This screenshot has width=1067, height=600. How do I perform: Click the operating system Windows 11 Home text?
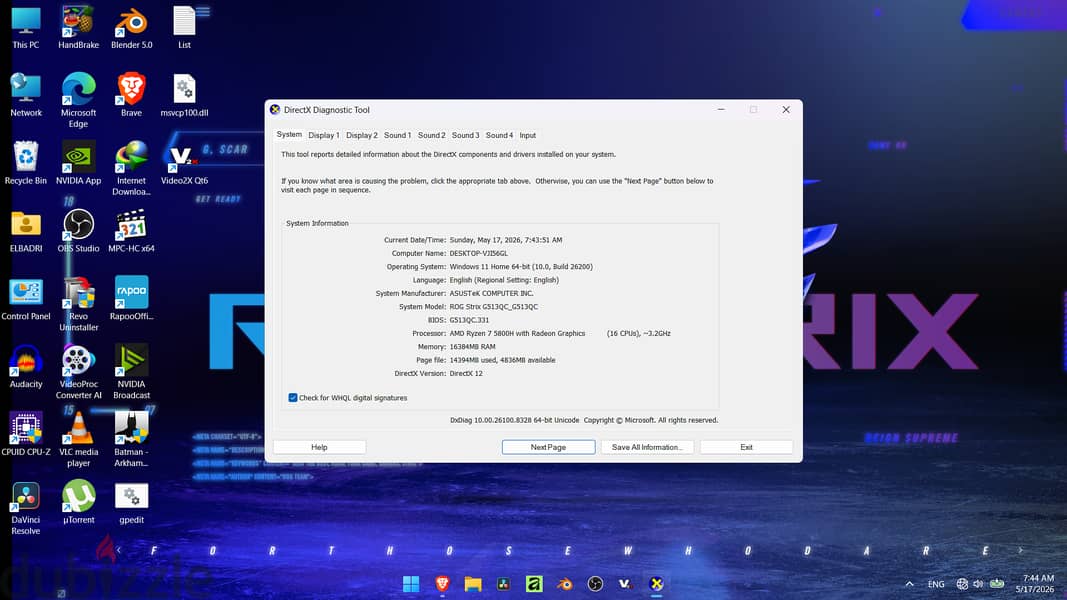click(x=521, y=267)
